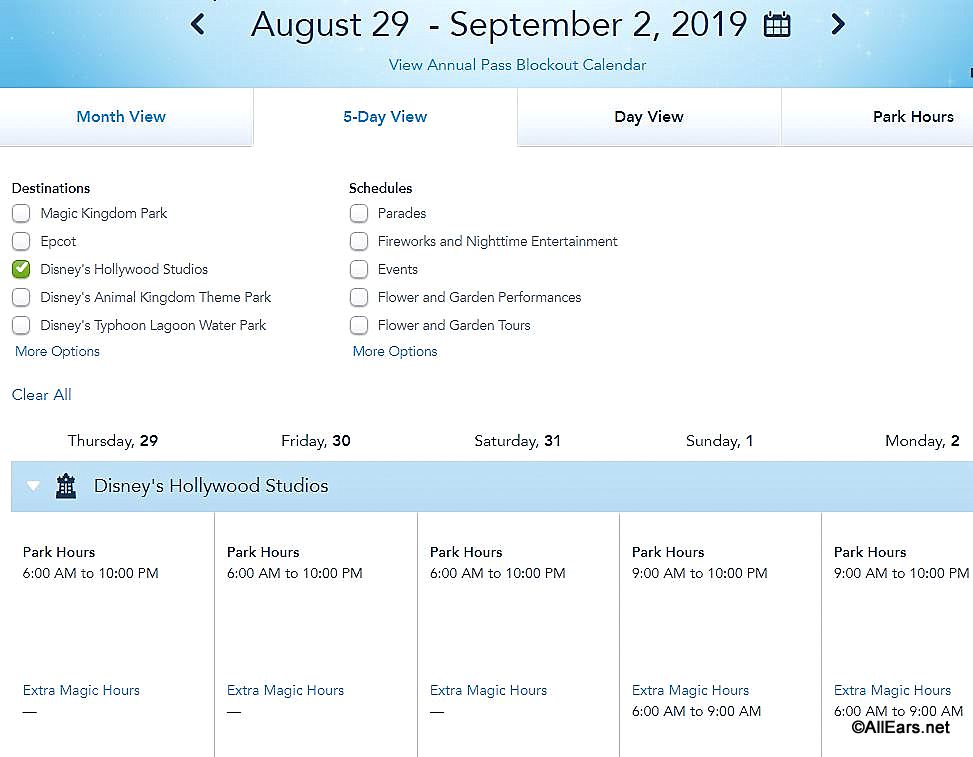Screen dimensions: 973x757
Task: Select the Sunday, 1 column header
Action: pyautogui.click(x=719, y=441)
